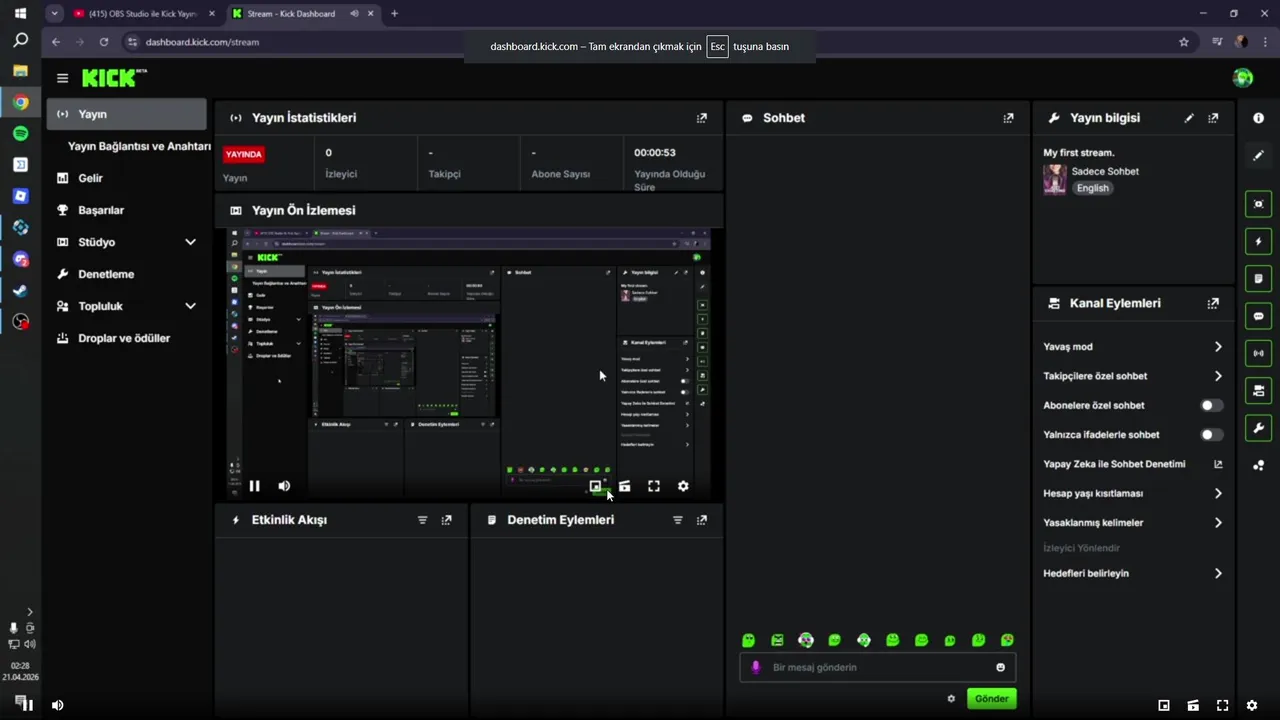Bookmark the page with the star icon
The height and width of the screenshot is (720, 1280).
click(1184, 42)
